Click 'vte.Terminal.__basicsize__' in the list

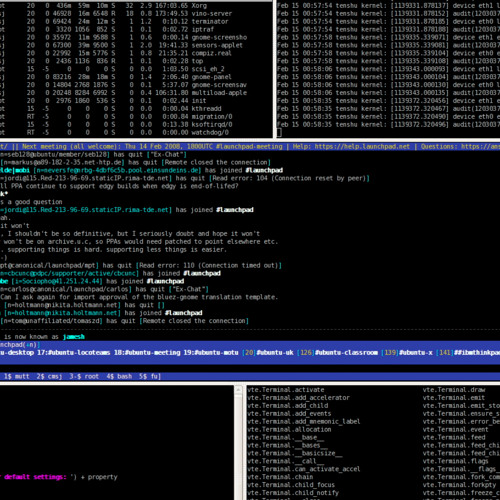295,453
